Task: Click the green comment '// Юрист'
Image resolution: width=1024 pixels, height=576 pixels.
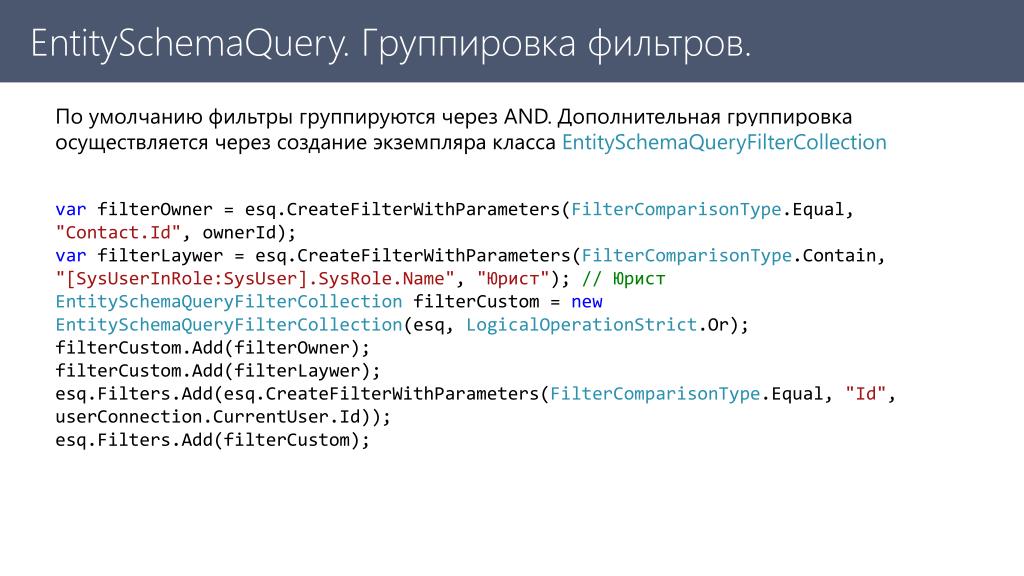Action: (624, 279)
